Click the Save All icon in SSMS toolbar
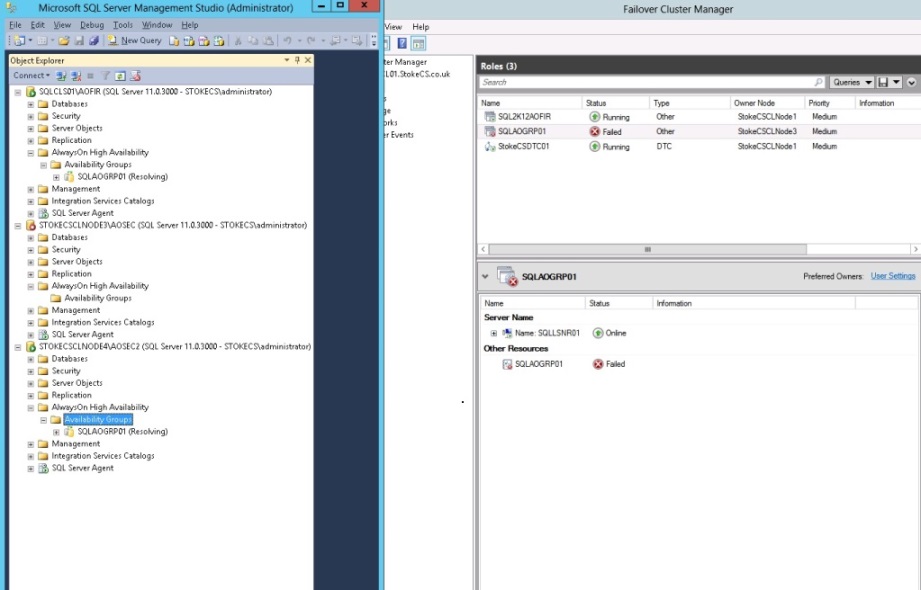The image size is (921, 590). click(x=94, y=41)
